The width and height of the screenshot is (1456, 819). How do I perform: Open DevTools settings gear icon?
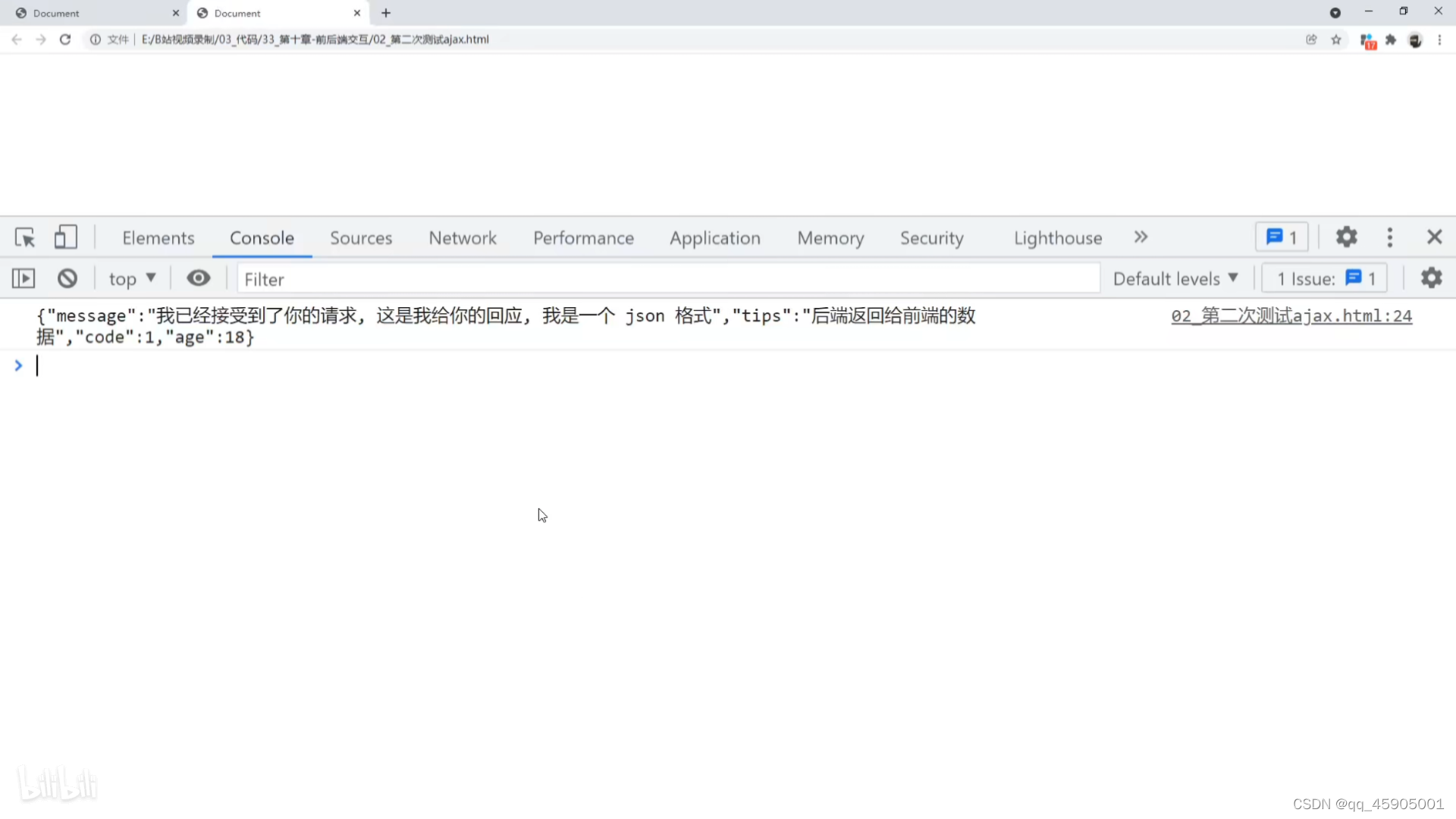tap(1346, 237)
